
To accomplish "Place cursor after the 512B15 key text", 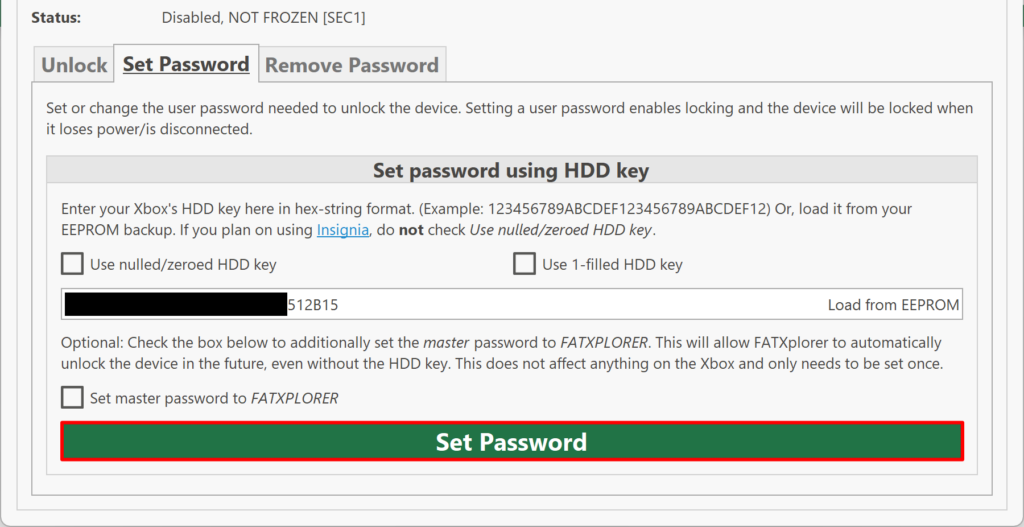I will 339,305.
